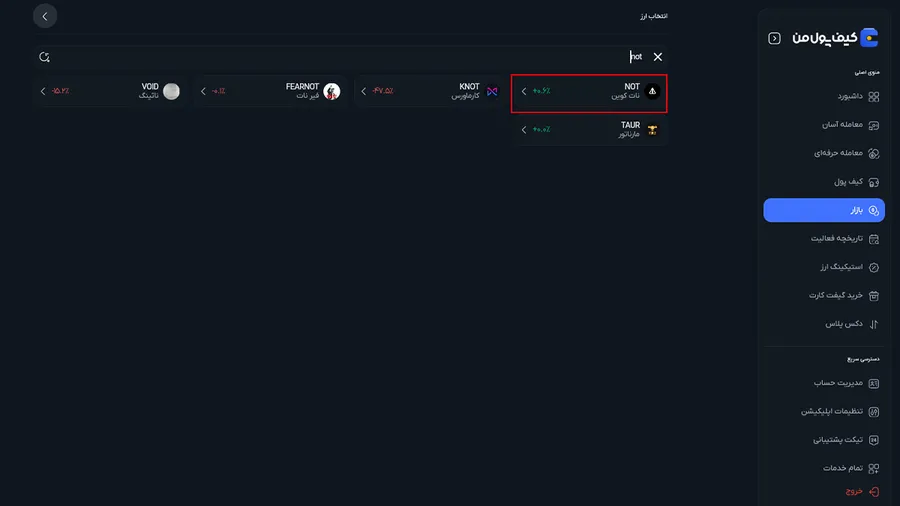900x506 pixels.
Task: Click the KNOT coin logo icon
Action: 492,91
